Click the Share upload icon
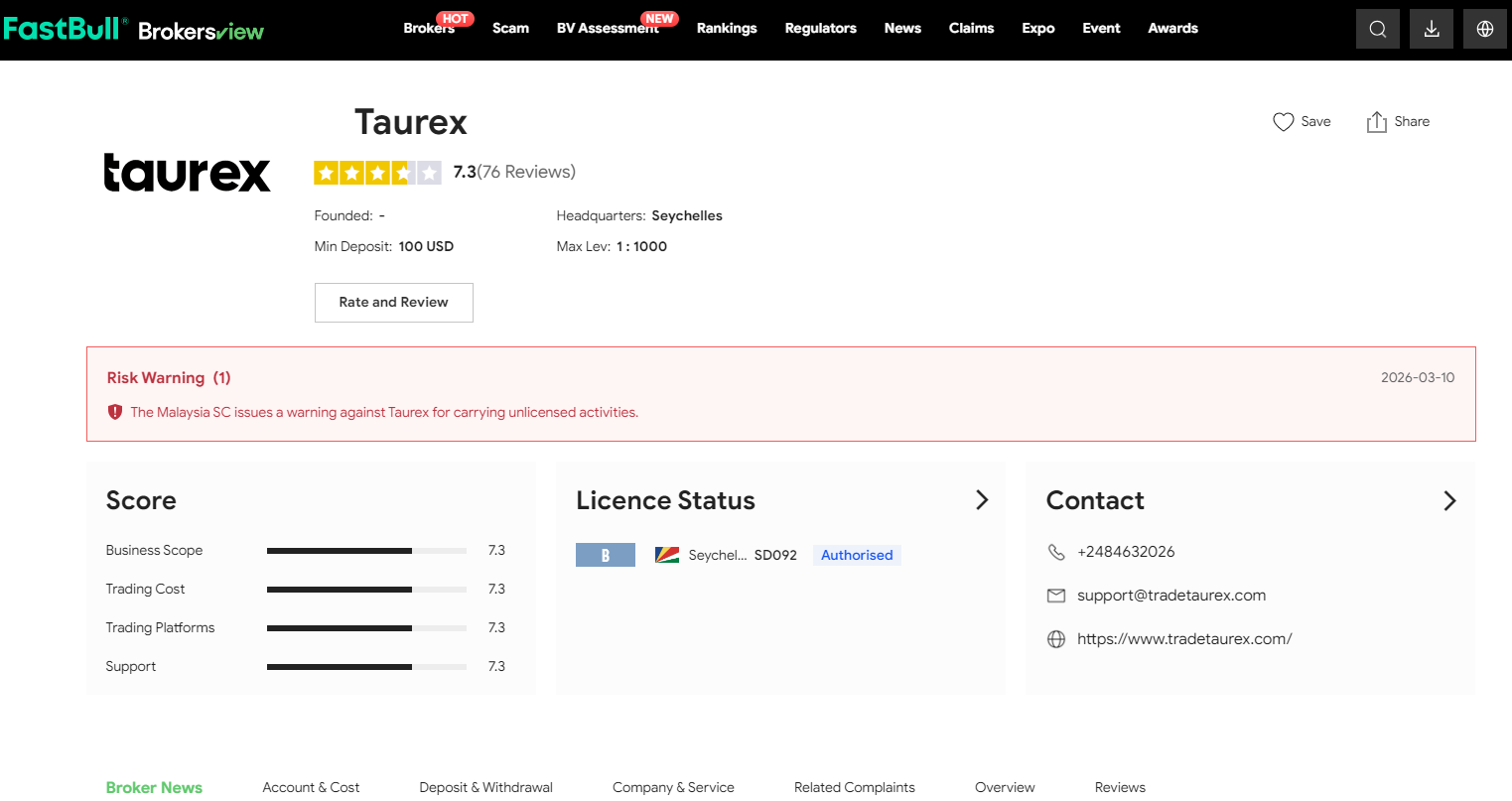 coord(1376,122)
